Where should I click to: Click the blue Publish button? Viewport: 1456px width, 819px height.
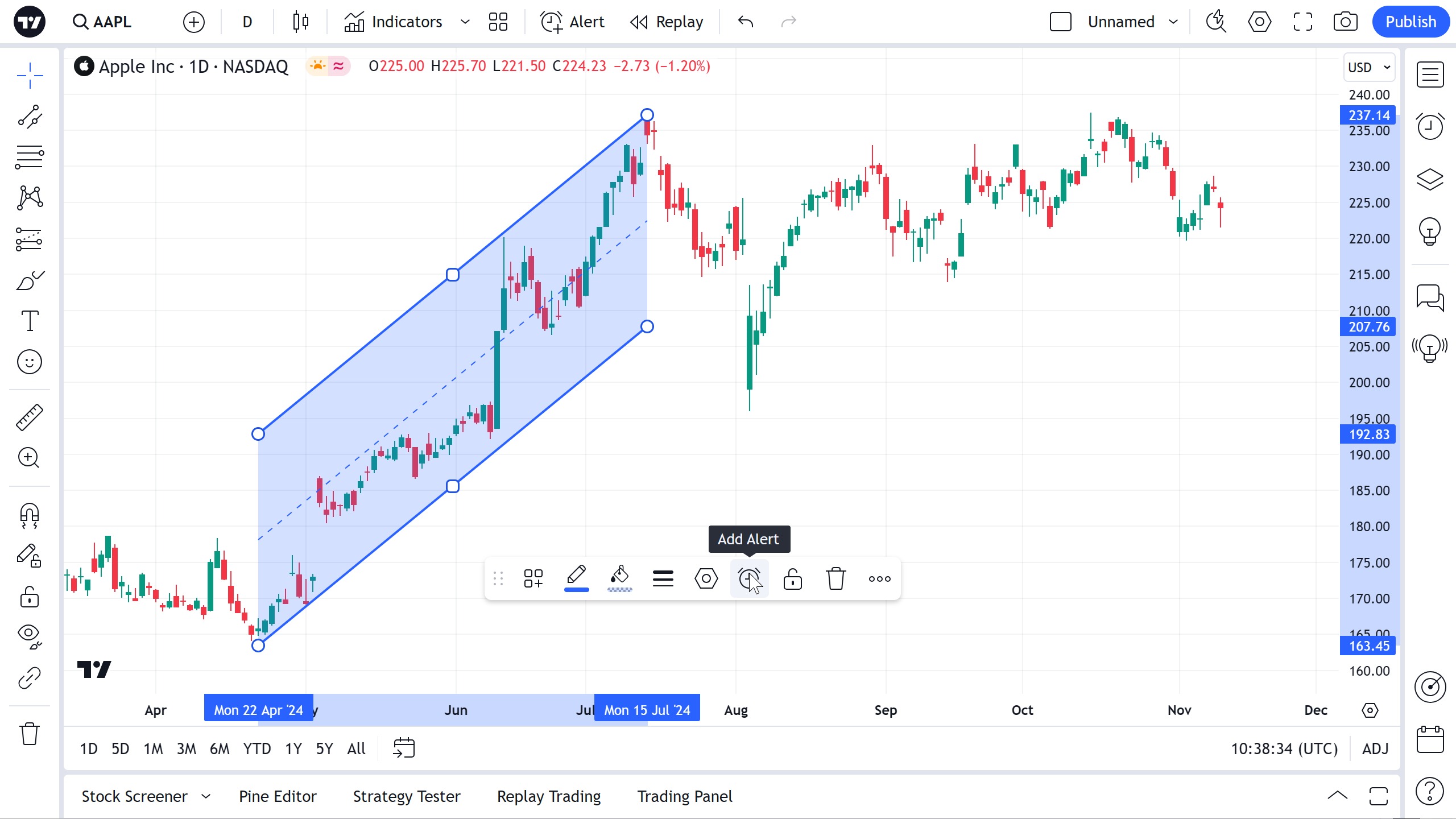coord(1410,22)
